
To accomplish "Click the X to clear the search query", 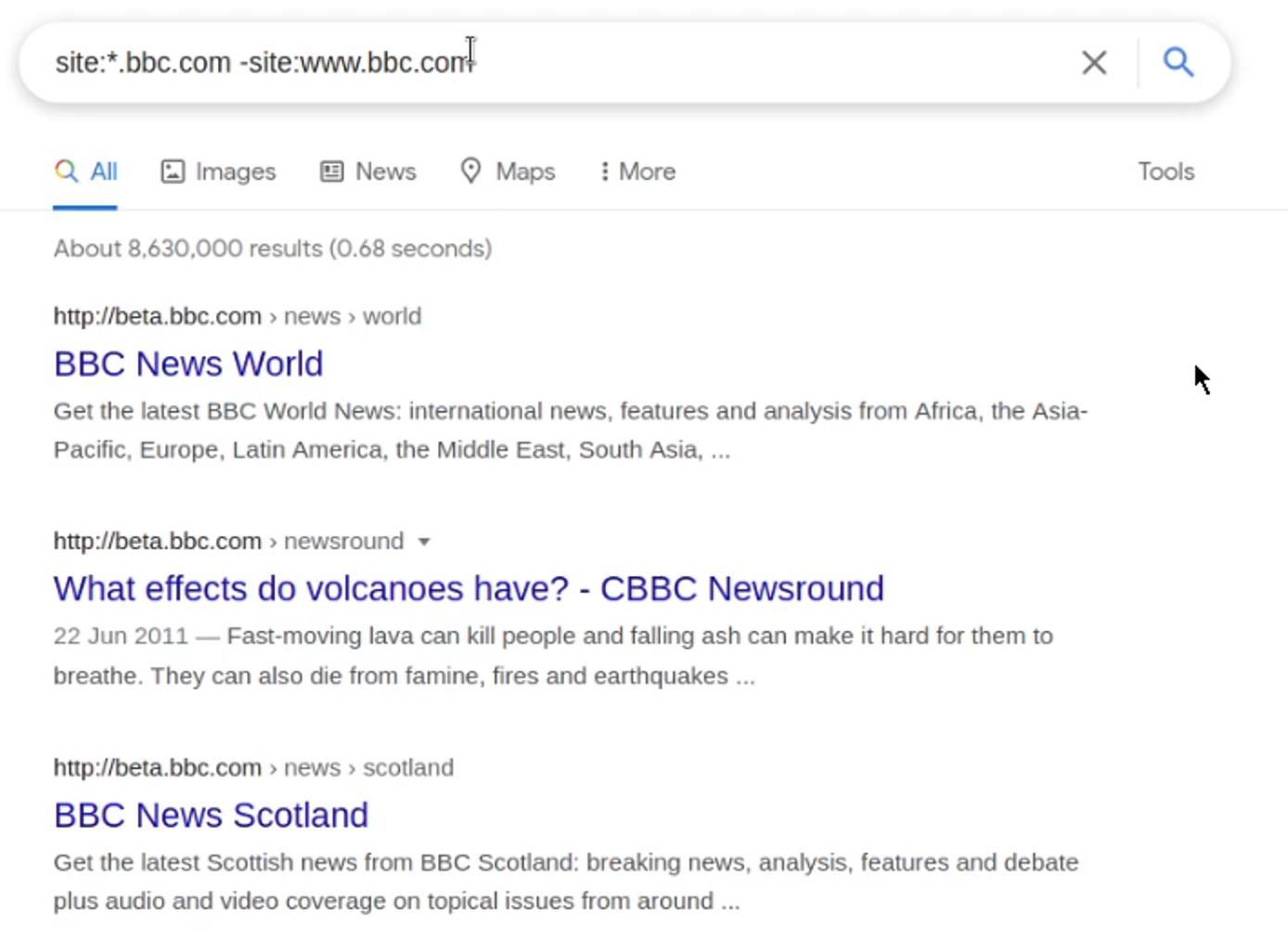I will click(x=1095, y=62).
